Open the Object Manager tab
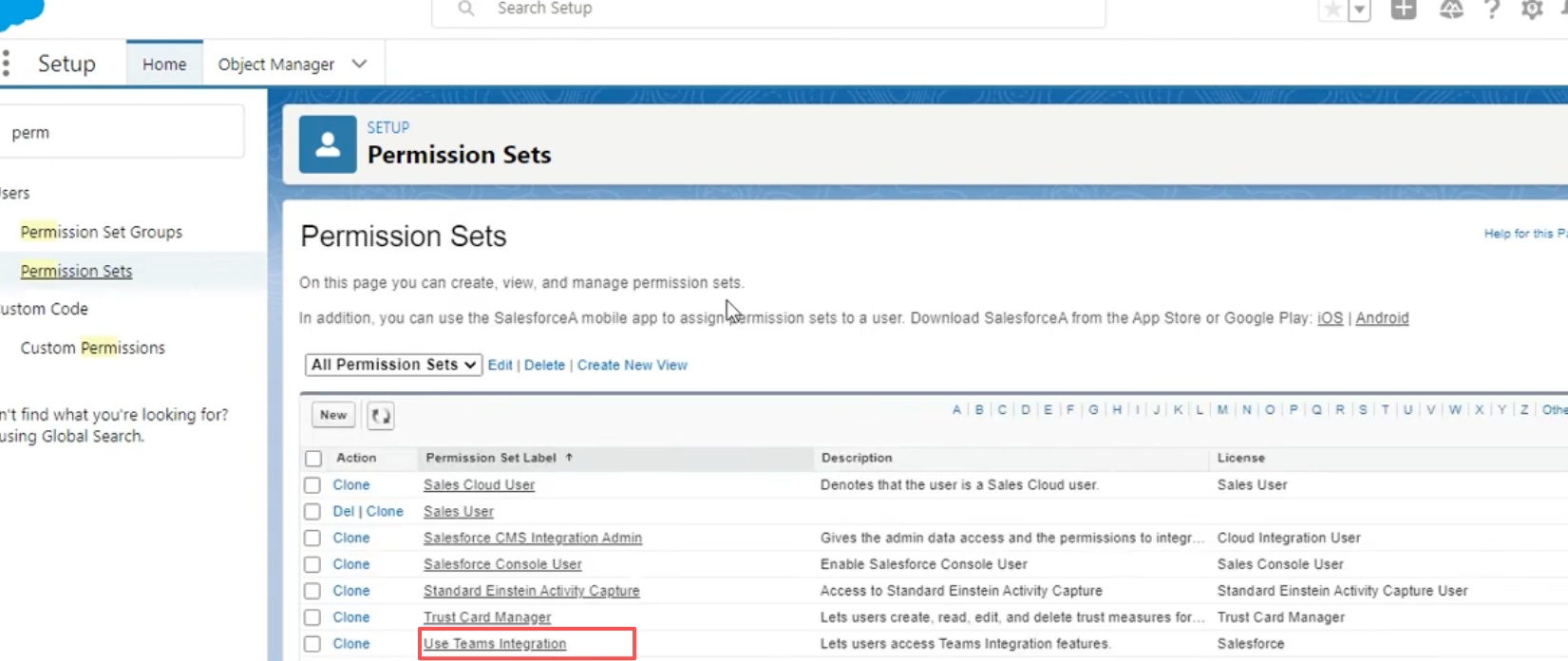Screen dimensions: 1568x661 (x=276, y=64)
